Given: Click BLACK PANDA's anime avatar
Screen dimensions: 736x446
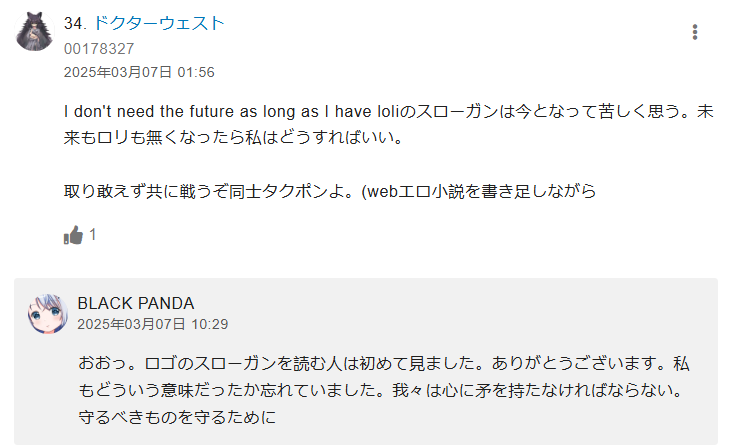Looking at the screenshot, I should click(48, 313).
